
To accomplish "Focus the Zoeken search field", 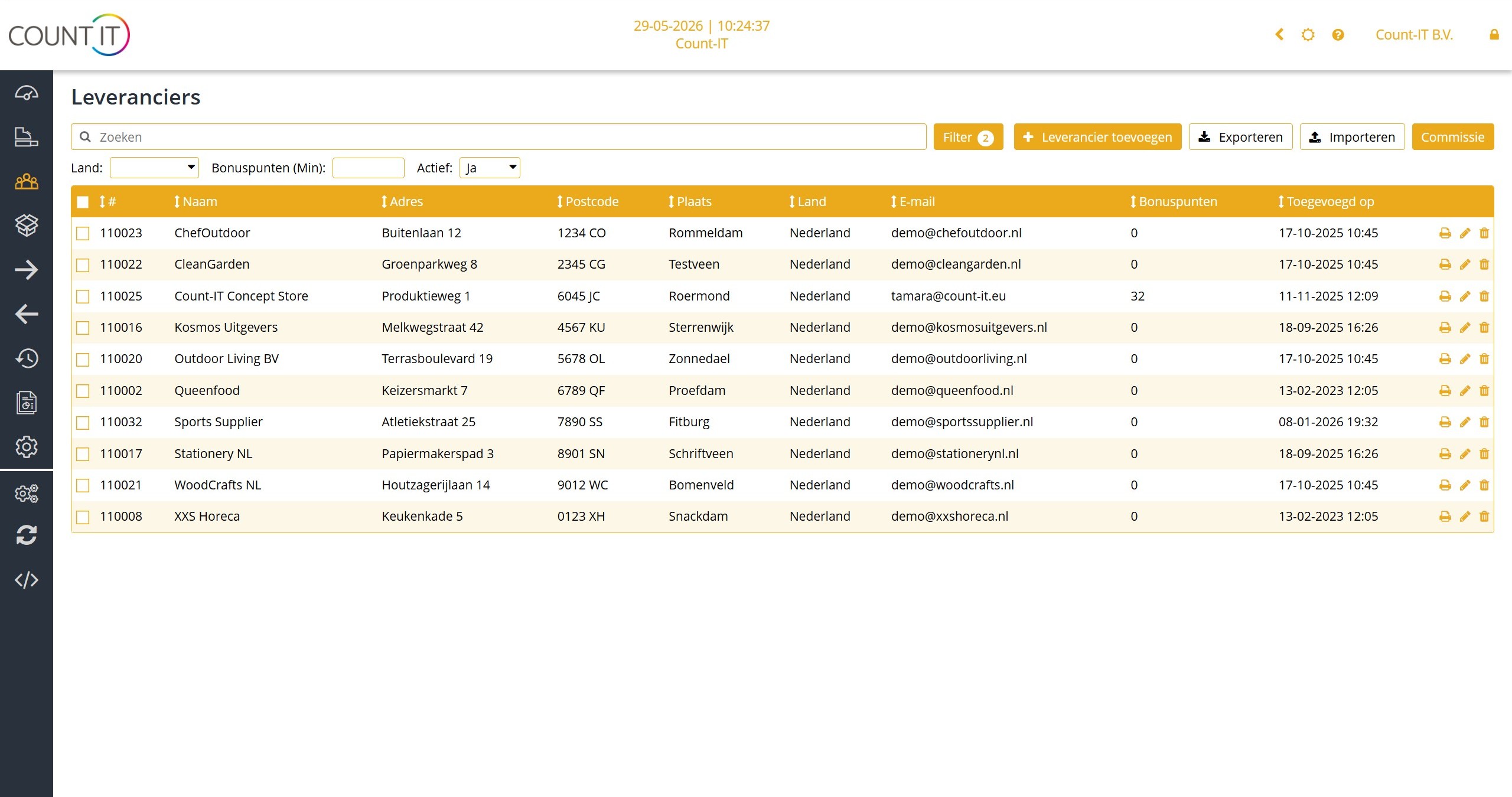I will (x=498, y=137).
